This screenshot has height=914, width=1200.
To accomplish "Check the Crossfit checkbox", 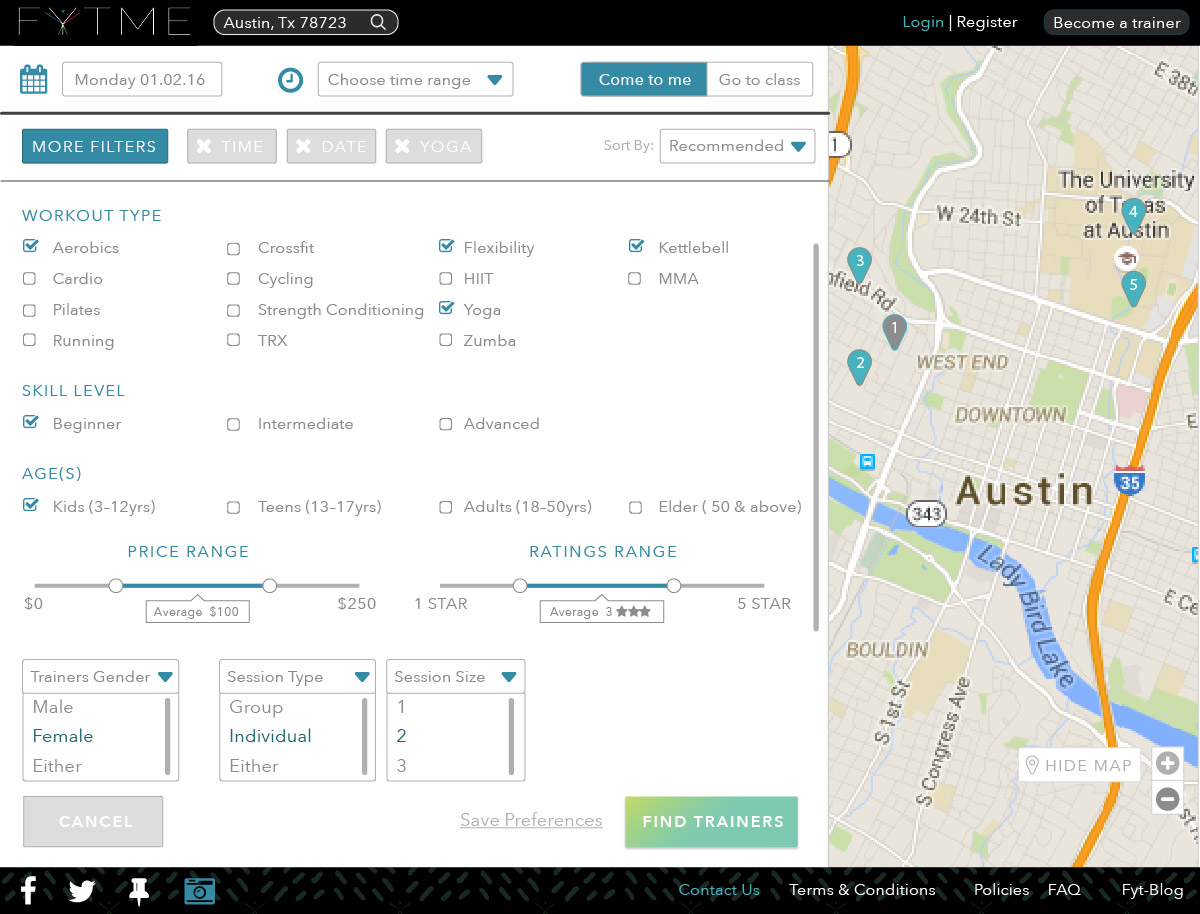I will 233,248.
